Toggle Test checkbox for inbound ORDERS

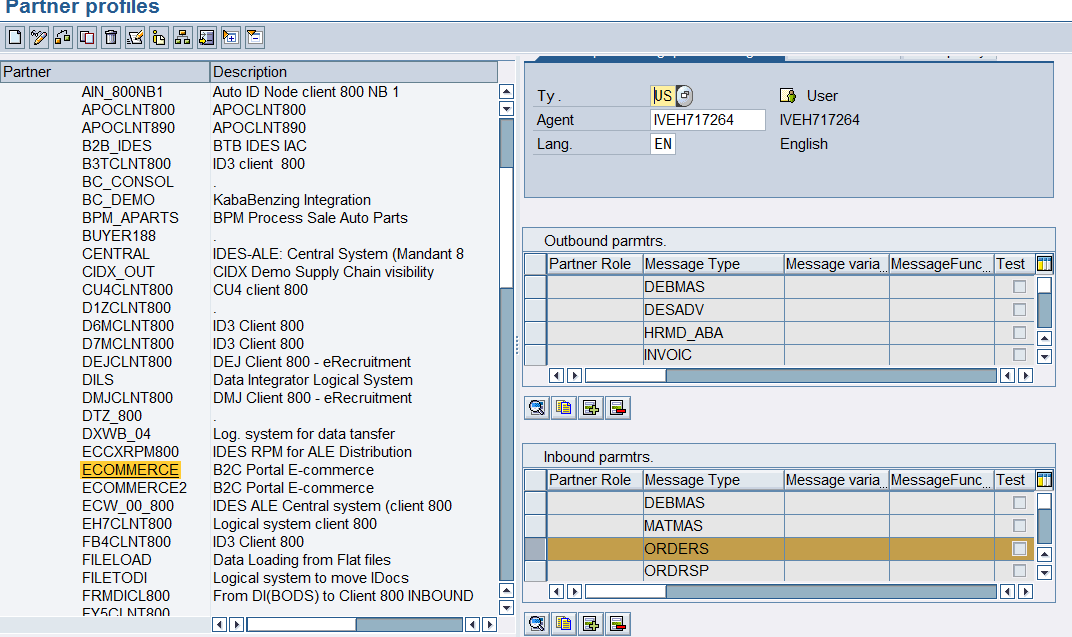click(x=1019, y=549)
